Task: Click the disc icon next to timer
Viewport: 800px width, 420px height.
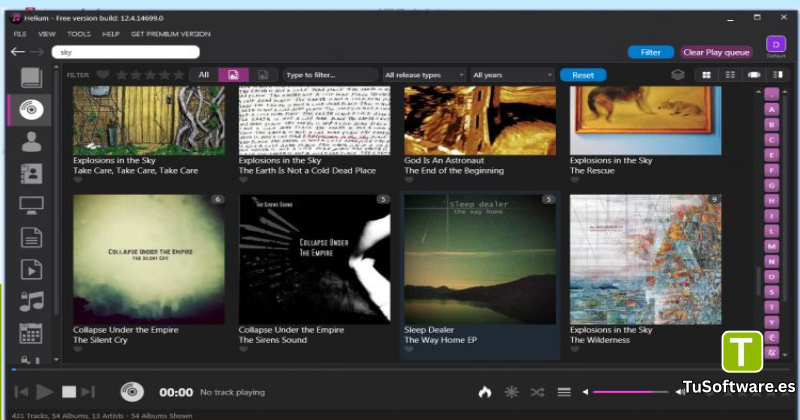Action: coord(132,392)
